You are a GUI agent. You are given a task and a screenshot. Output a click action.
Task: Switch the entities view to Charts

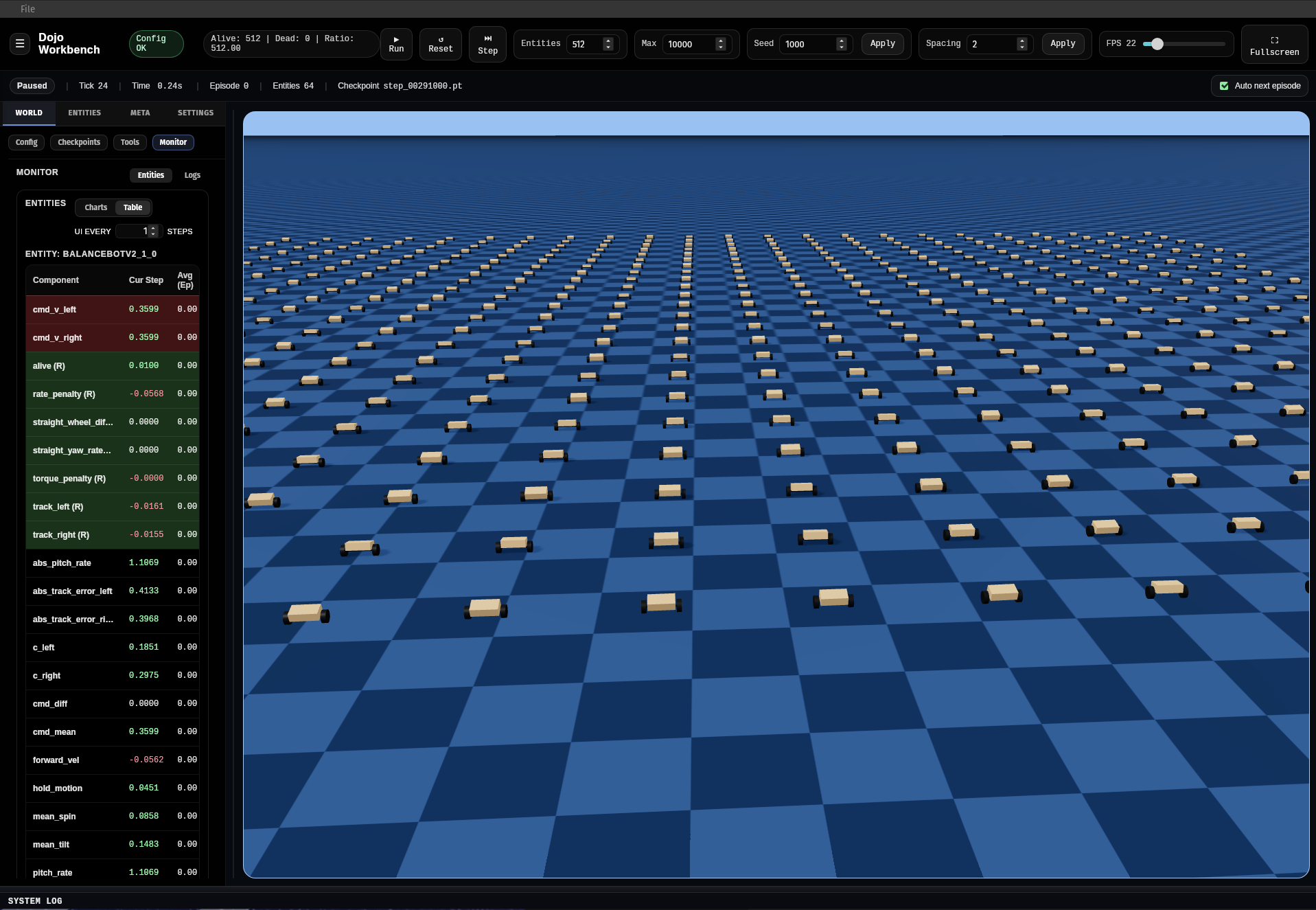(95, 207)
